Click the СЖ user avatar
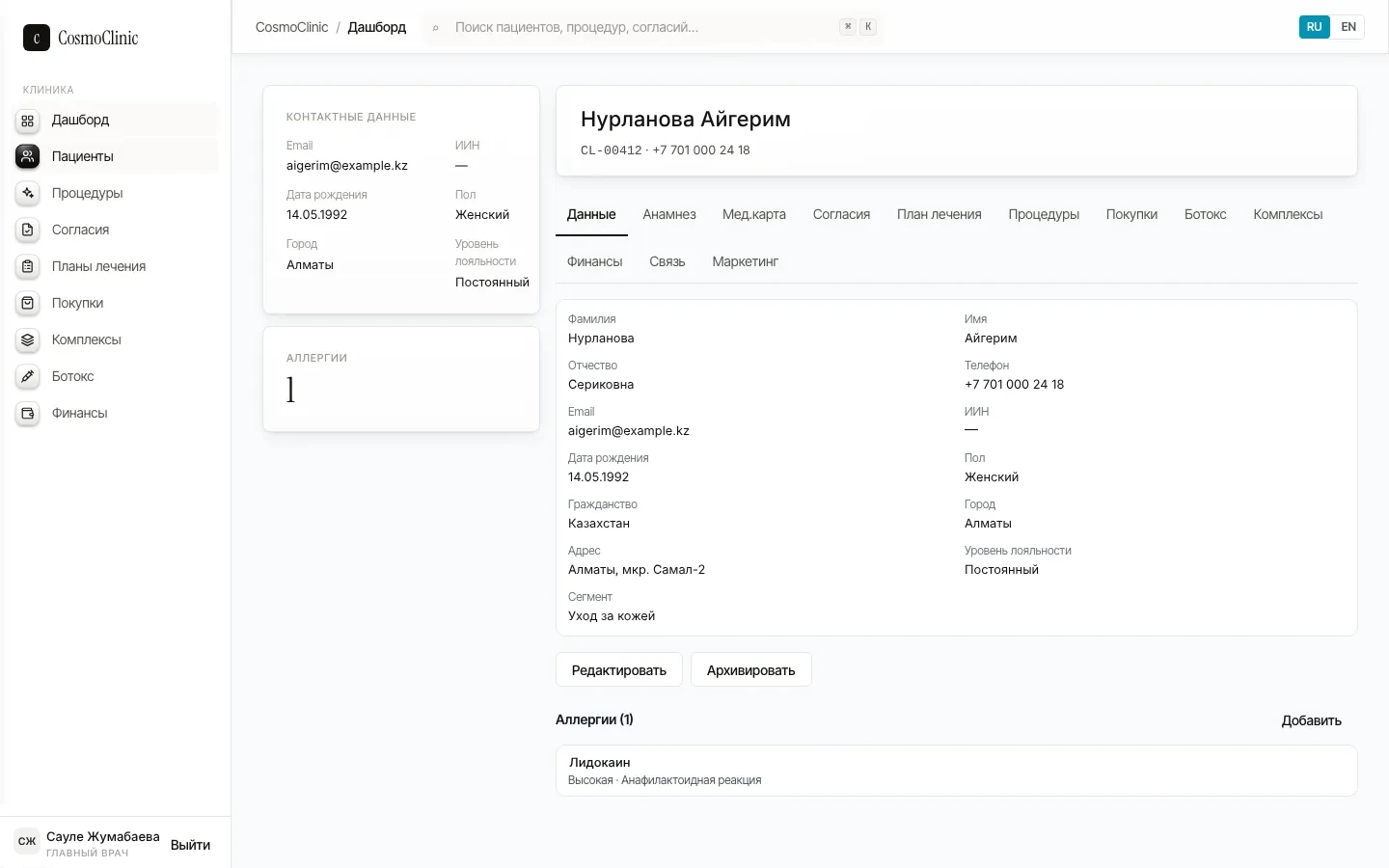The width and height of the screenshot is (1389, 868). (27, 841)
